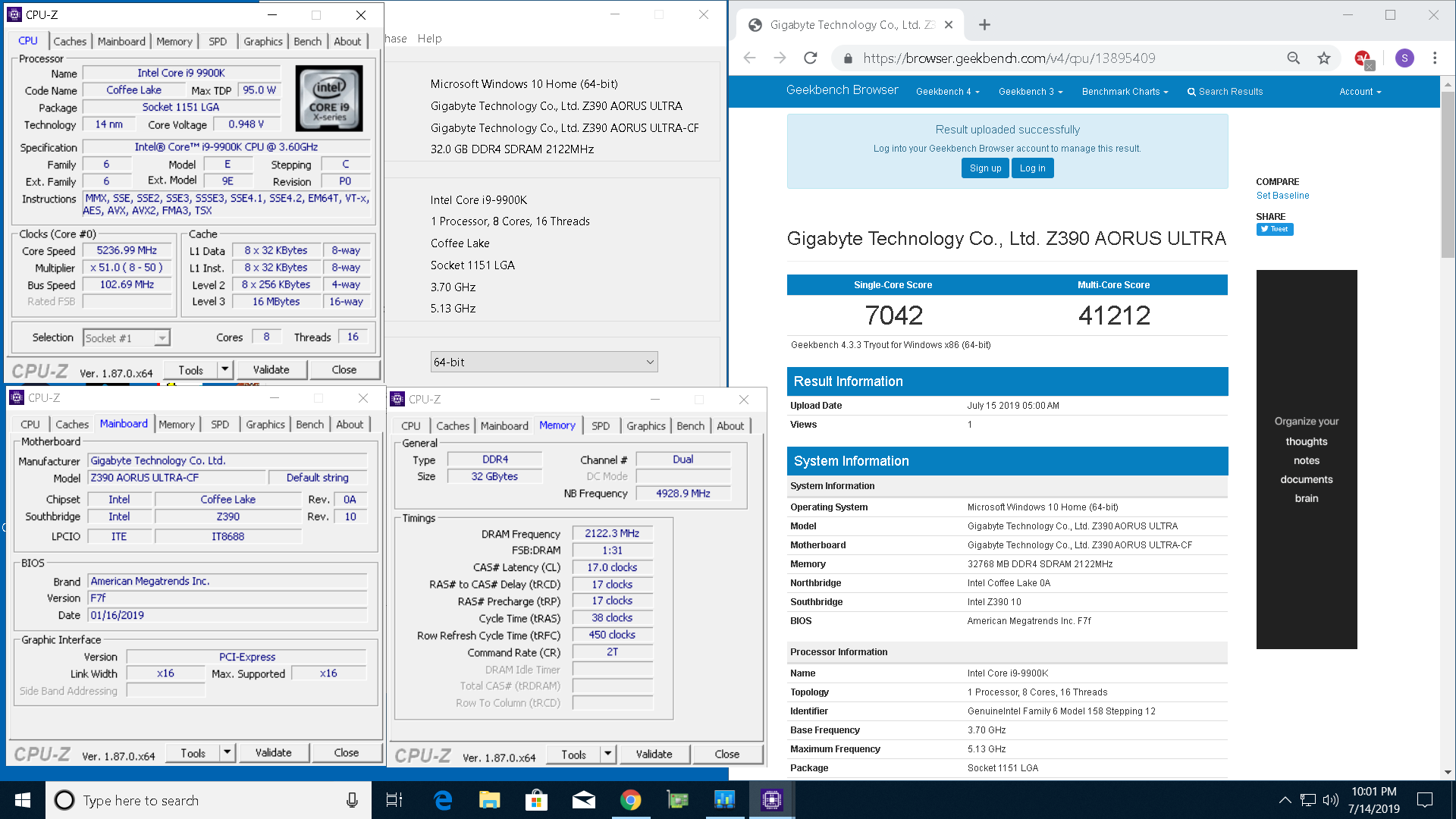Click Validate in the top CPU-Z window
Viewport: 1456px width, 819px height.
tap(271, 370)
